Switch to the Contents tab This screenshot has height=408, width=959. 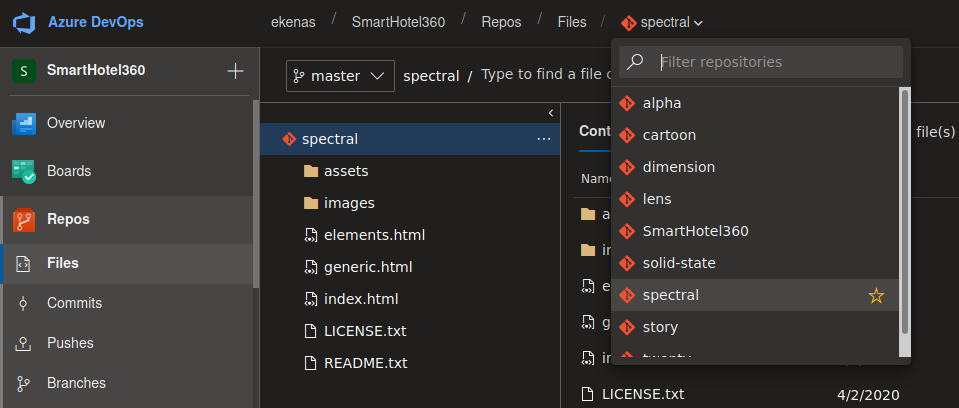click(594, 132)
